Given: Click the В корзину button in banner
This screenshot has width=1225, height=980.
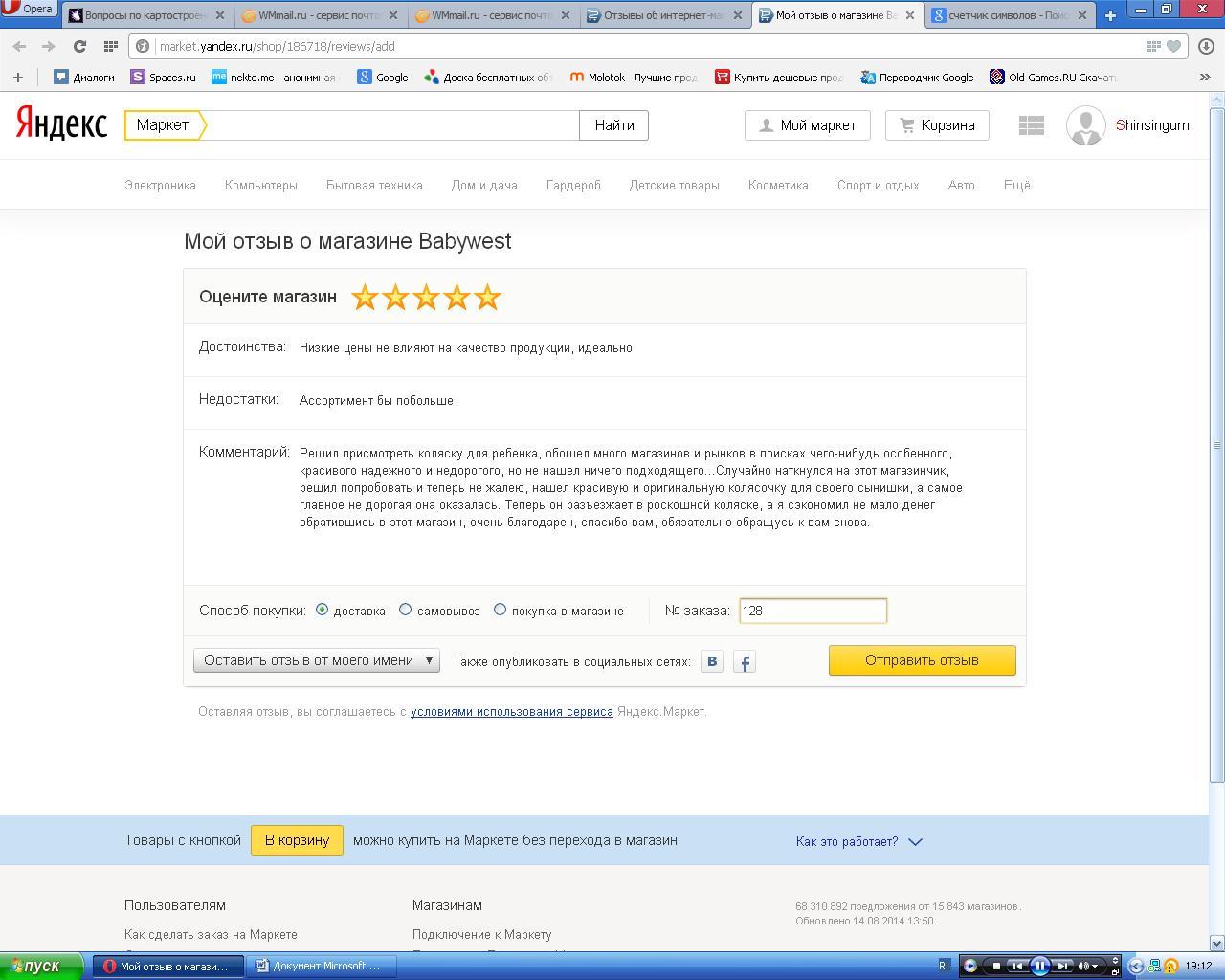Looking at the screenshot, I should point(297,840).
